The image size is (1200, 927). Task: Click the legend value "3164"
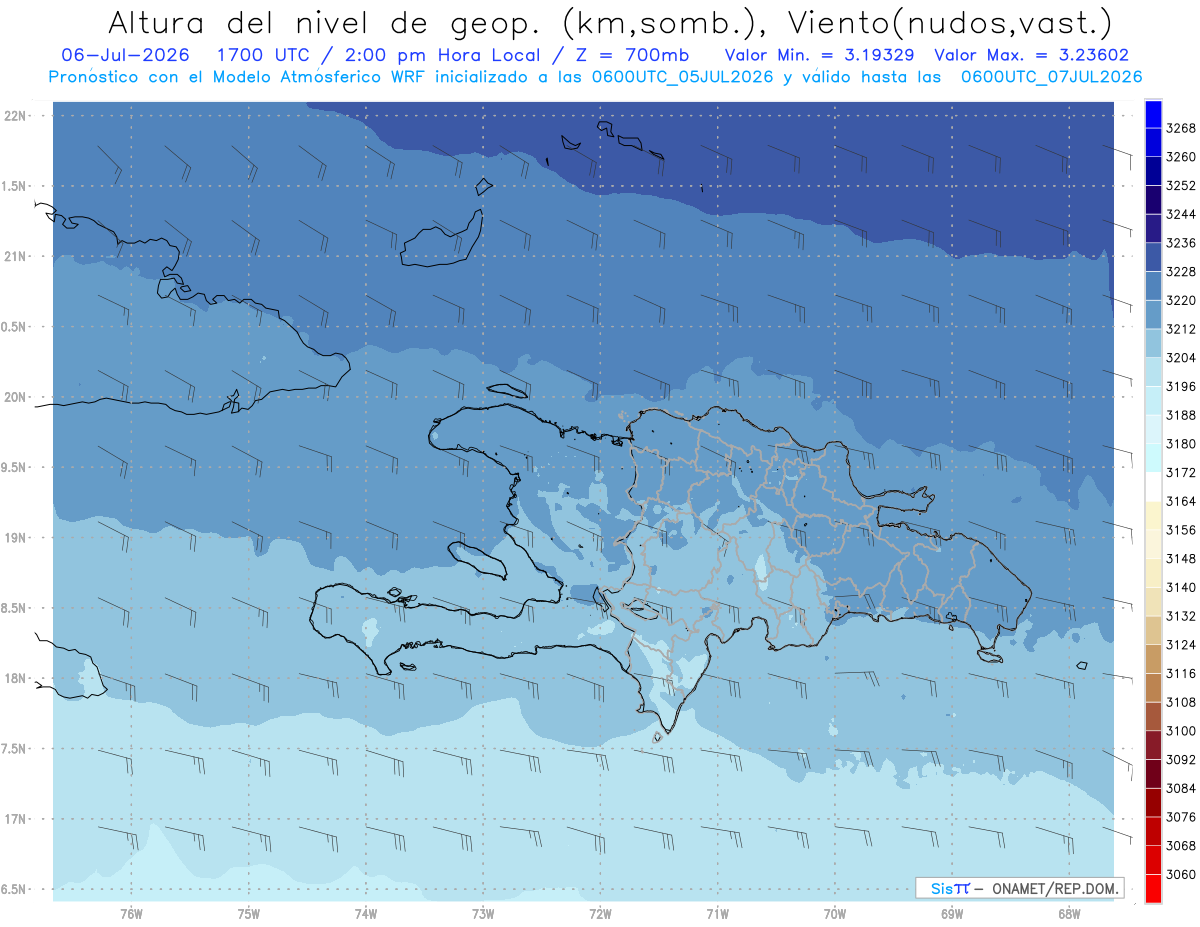1181,501
